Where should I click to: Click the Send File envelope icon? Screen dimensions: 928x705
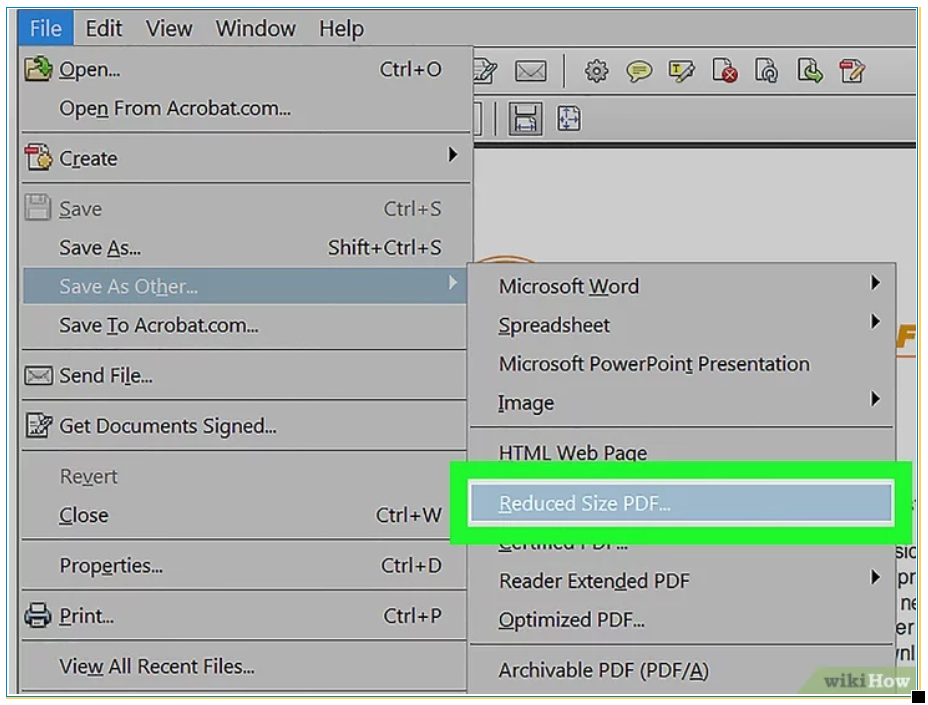click(38, 376)
